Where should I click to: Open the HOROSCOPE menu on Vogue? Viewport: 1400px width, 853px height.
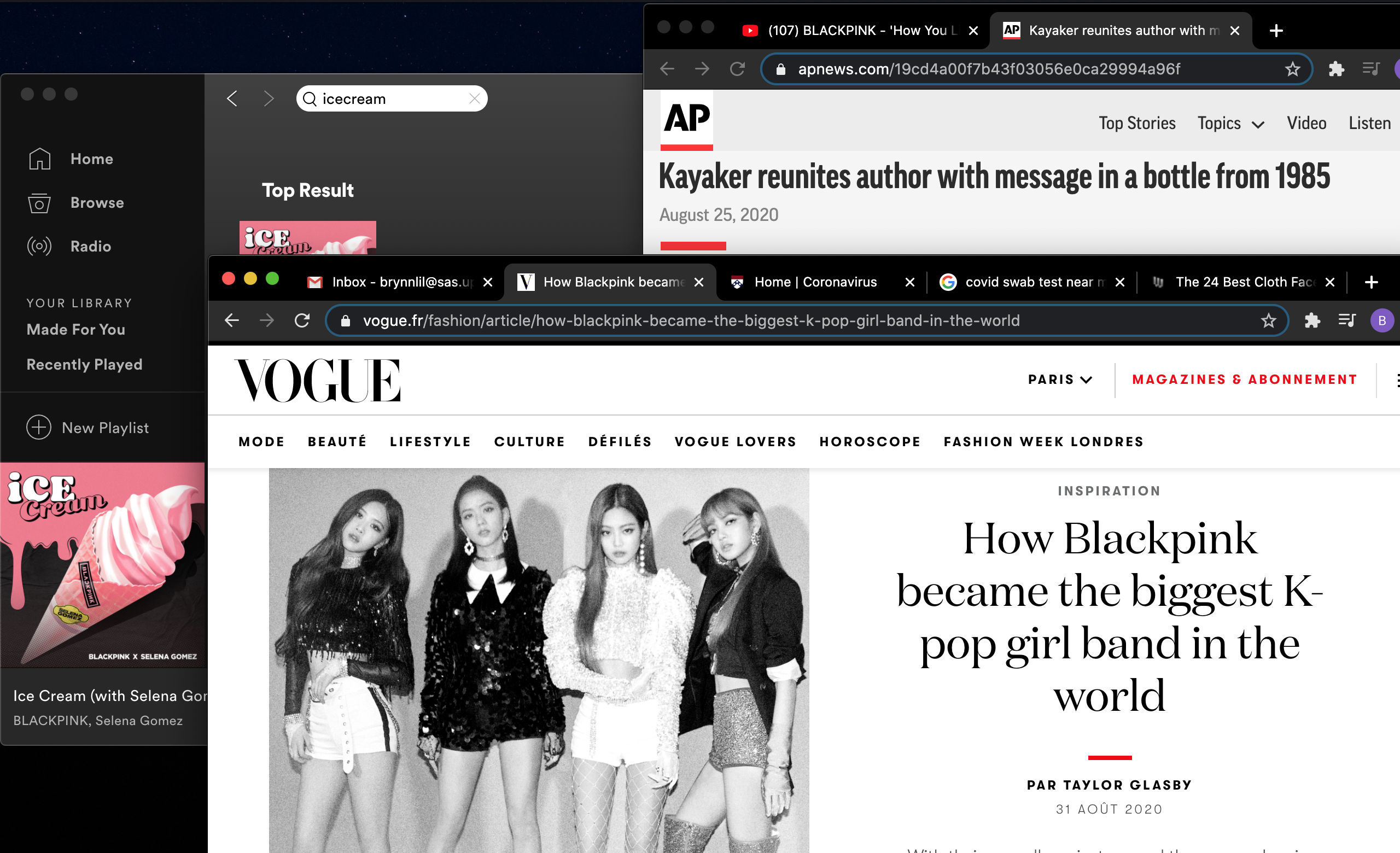coord(870,441)
